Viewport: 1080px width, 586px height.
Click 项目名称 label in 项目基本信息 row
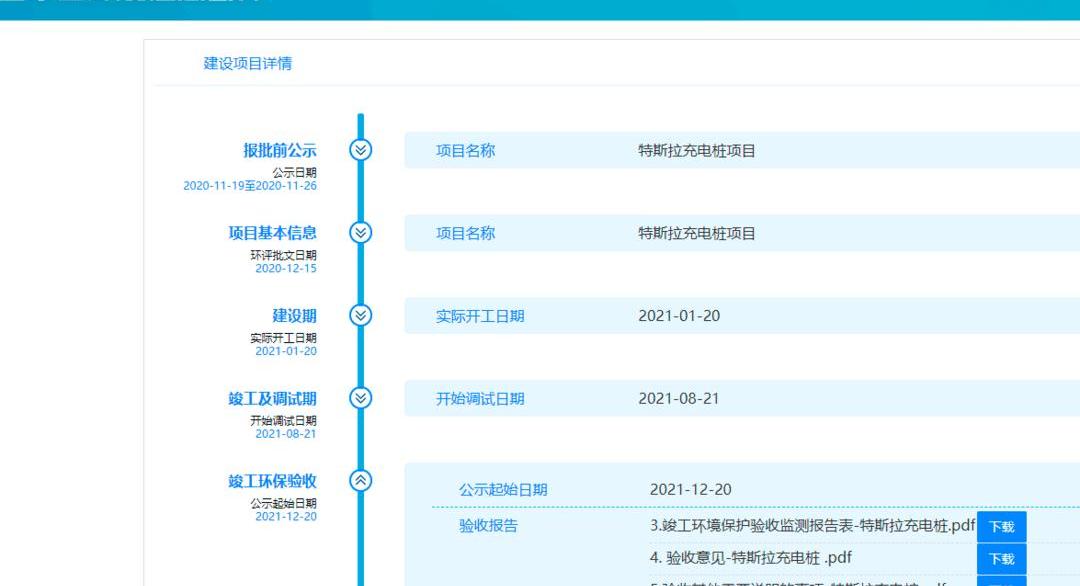[466, 233]
